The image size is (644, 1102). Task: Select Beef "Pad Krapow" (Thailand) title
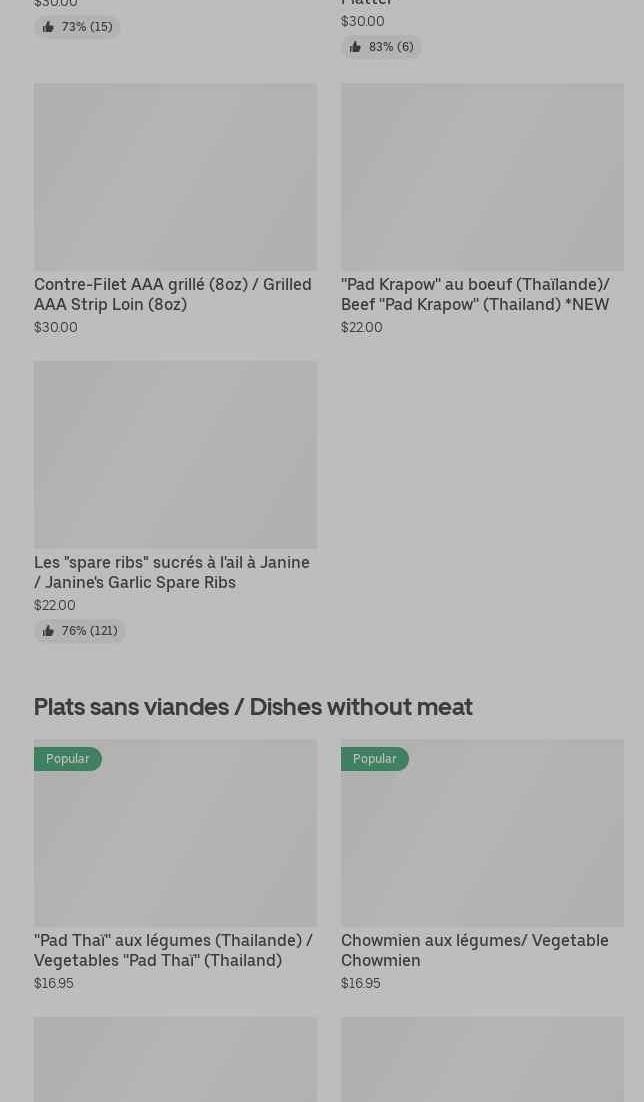(475, 294)
